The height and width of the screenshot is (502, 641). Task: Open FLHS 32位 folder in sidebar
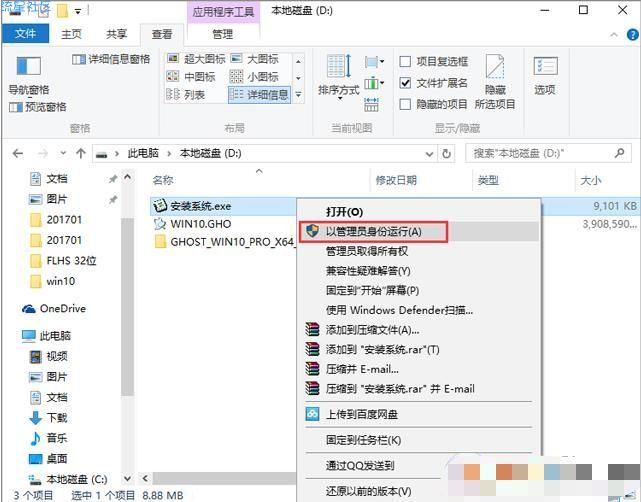click(63, 261)
